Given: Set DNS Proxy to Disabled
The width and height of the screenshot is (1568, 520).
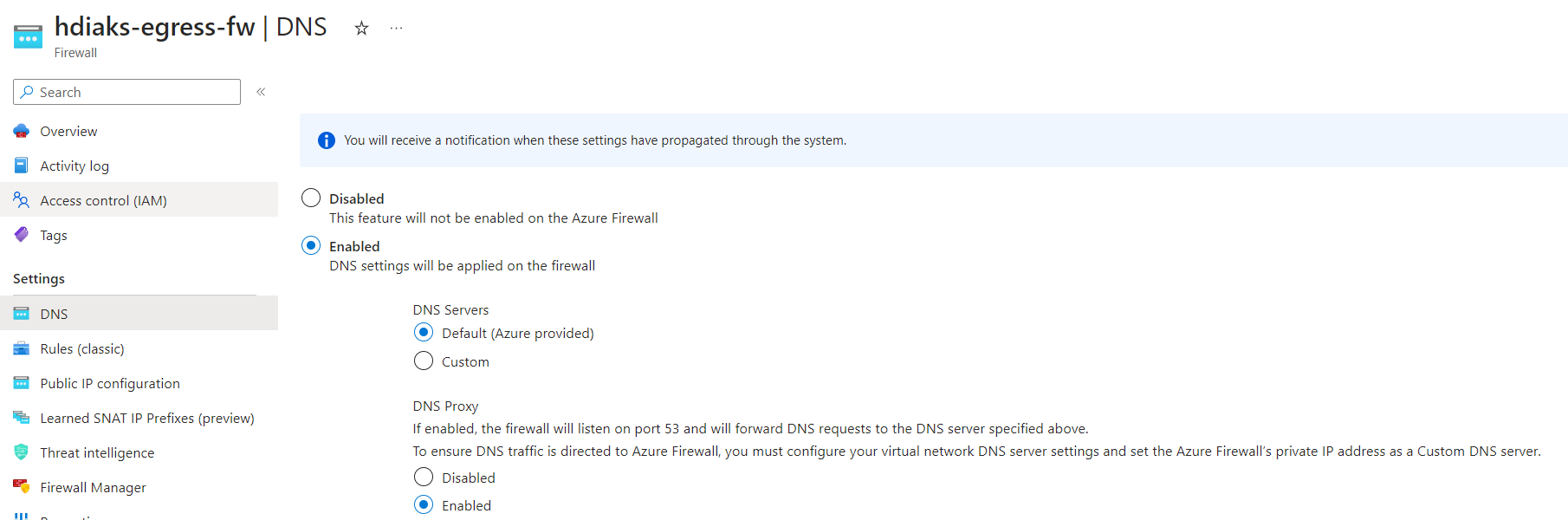Looking at the screenshot, I should (x=424, y=478).
